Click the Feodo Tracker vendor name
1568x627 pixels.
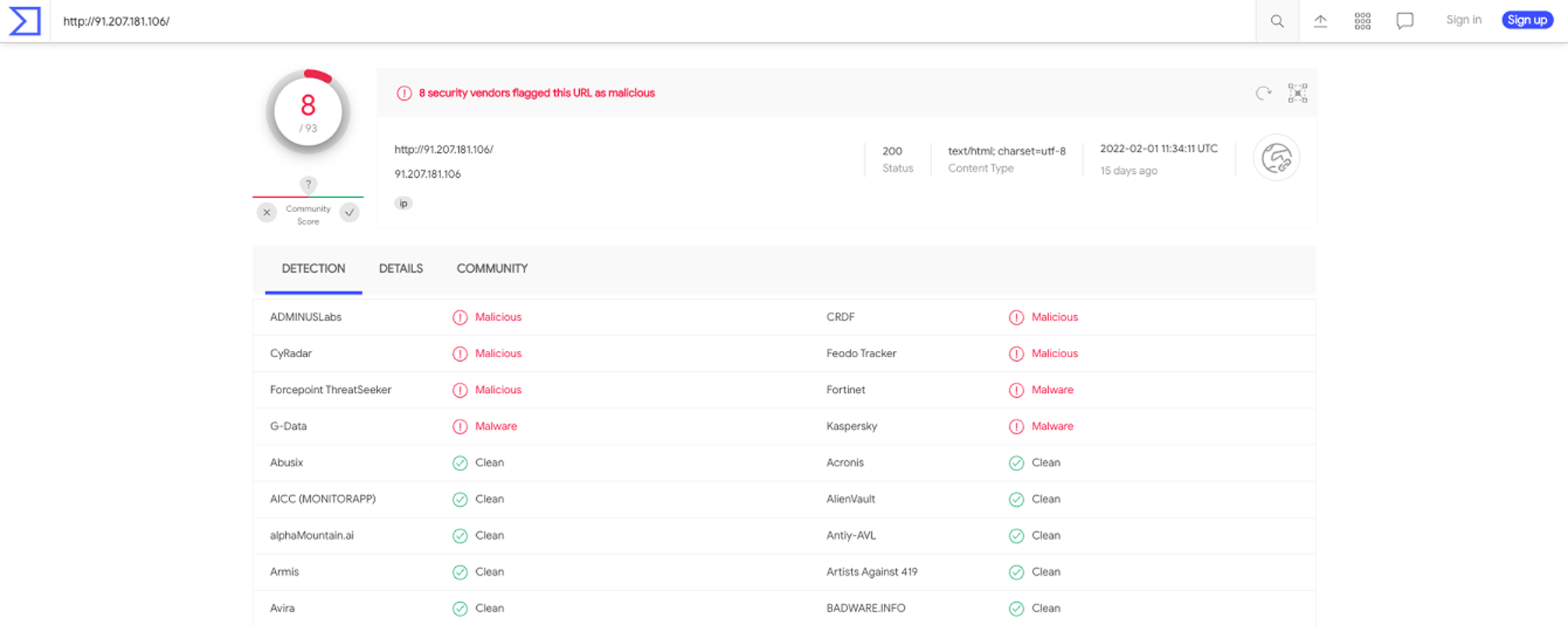pyautogui.click(x=861, y=353)
